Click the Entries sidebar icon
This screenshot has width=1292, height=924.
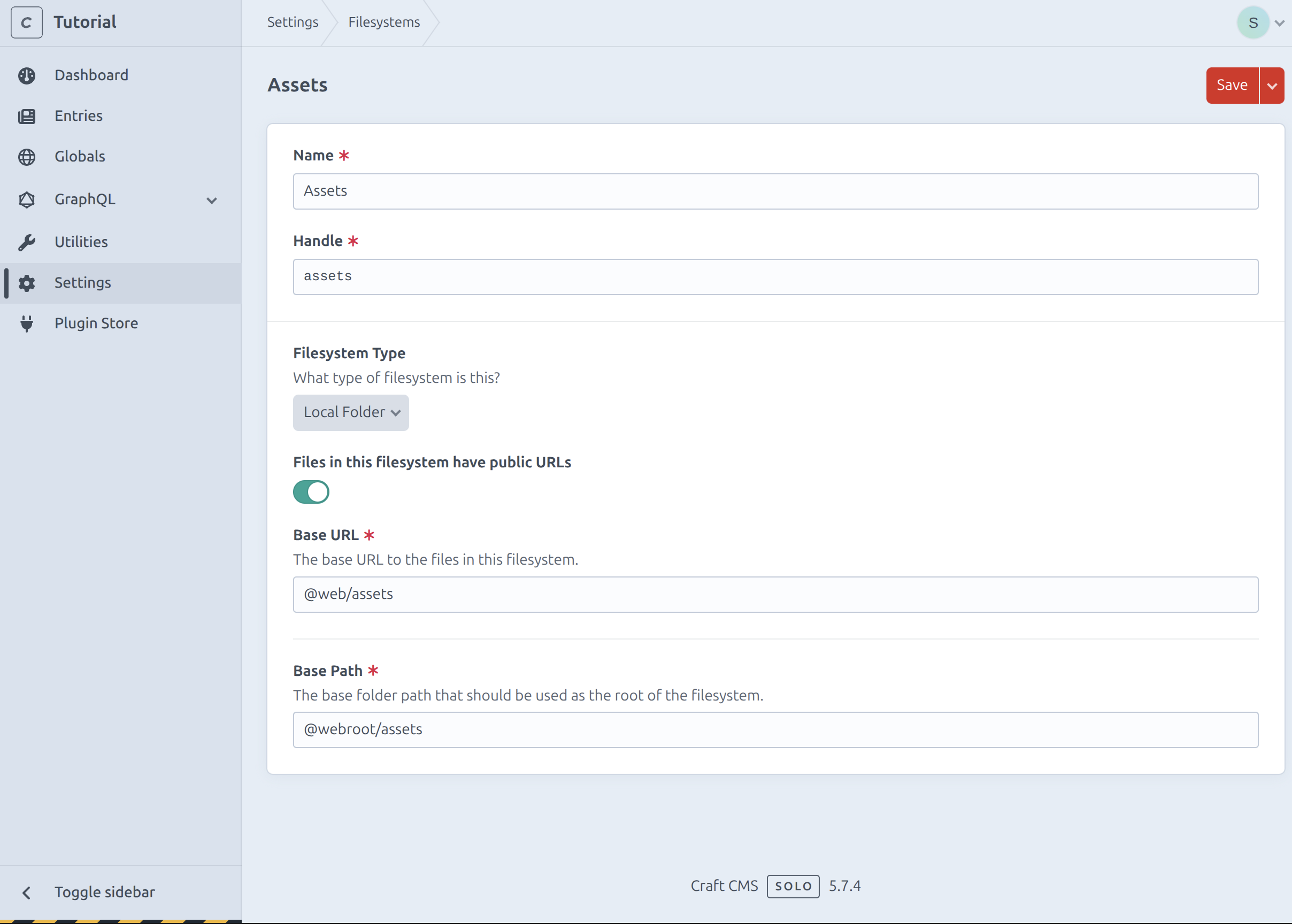[x=27, y=115]
